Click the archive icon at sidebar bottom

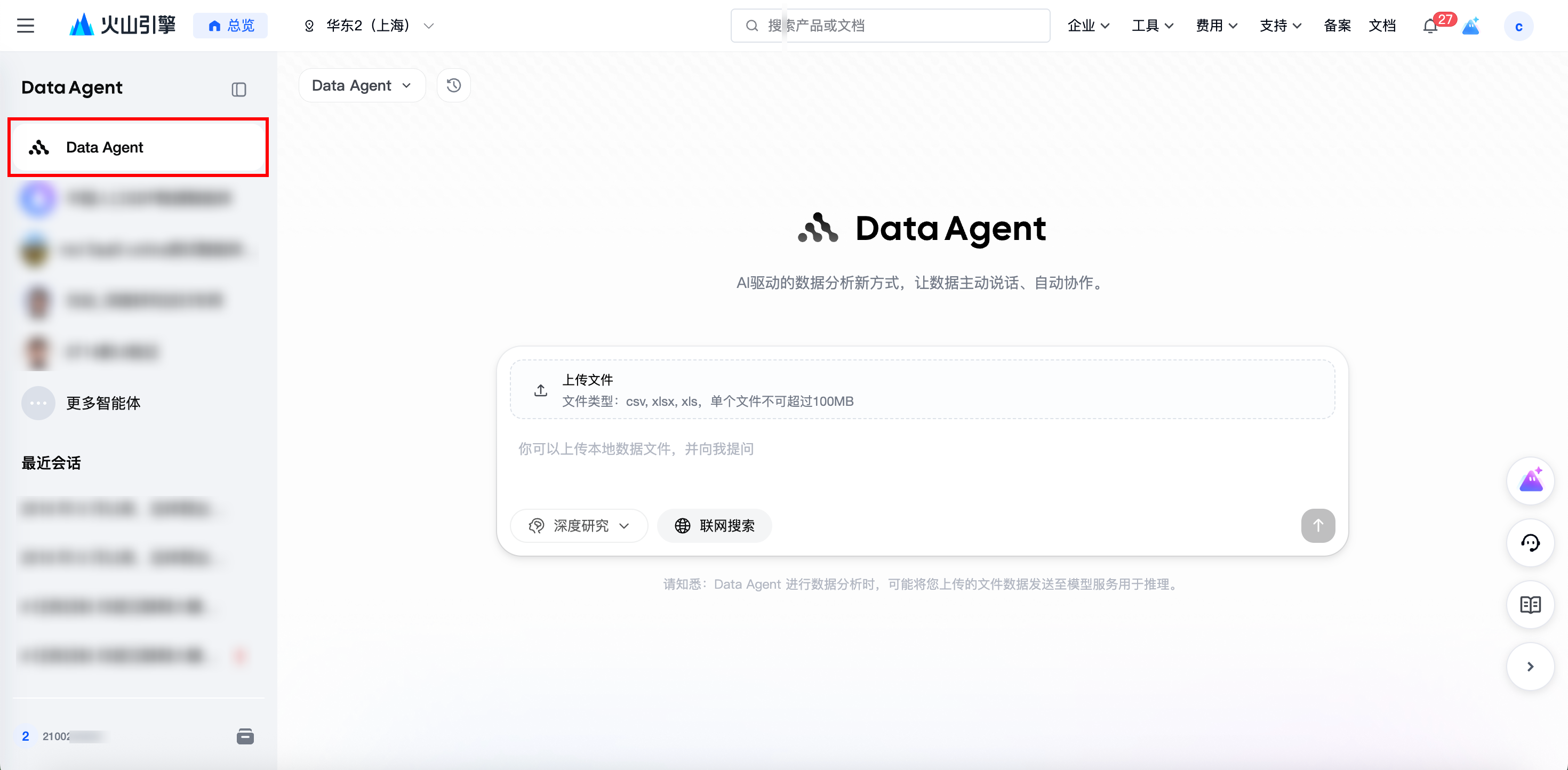click(245, 736)
